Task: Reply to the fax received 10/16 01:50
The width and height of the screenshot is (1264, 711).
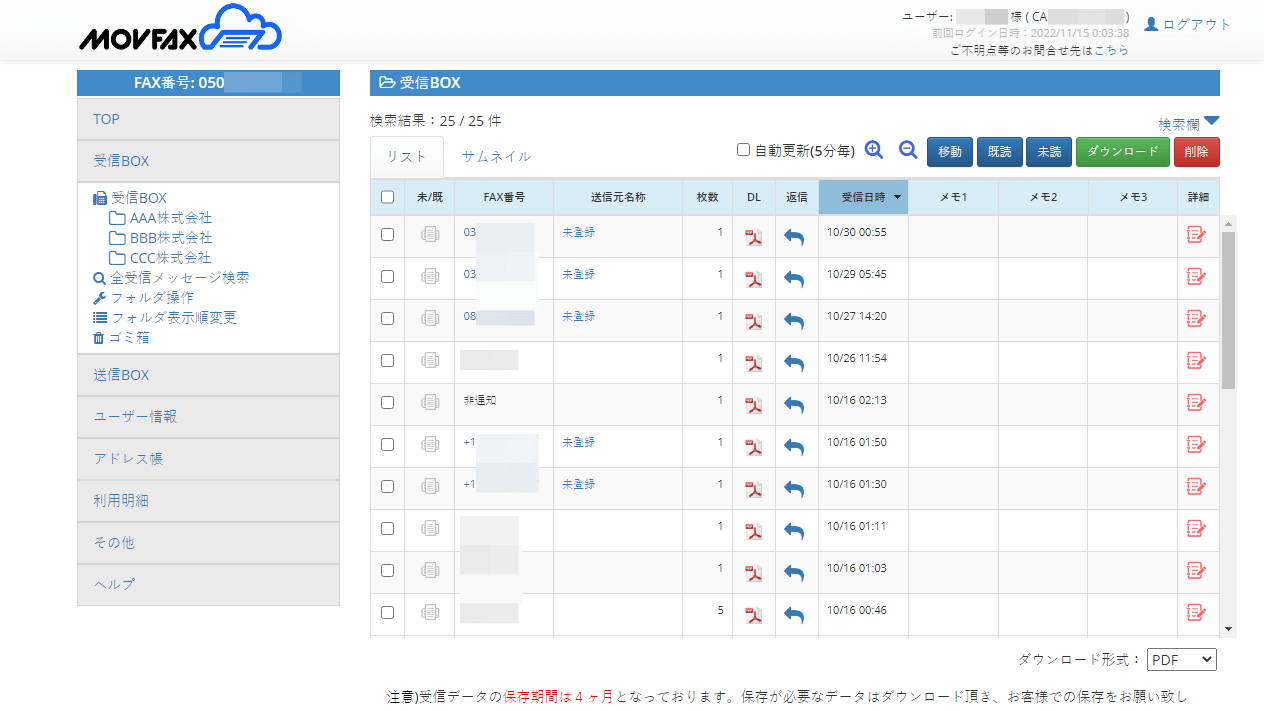Action: pos(794,447)
